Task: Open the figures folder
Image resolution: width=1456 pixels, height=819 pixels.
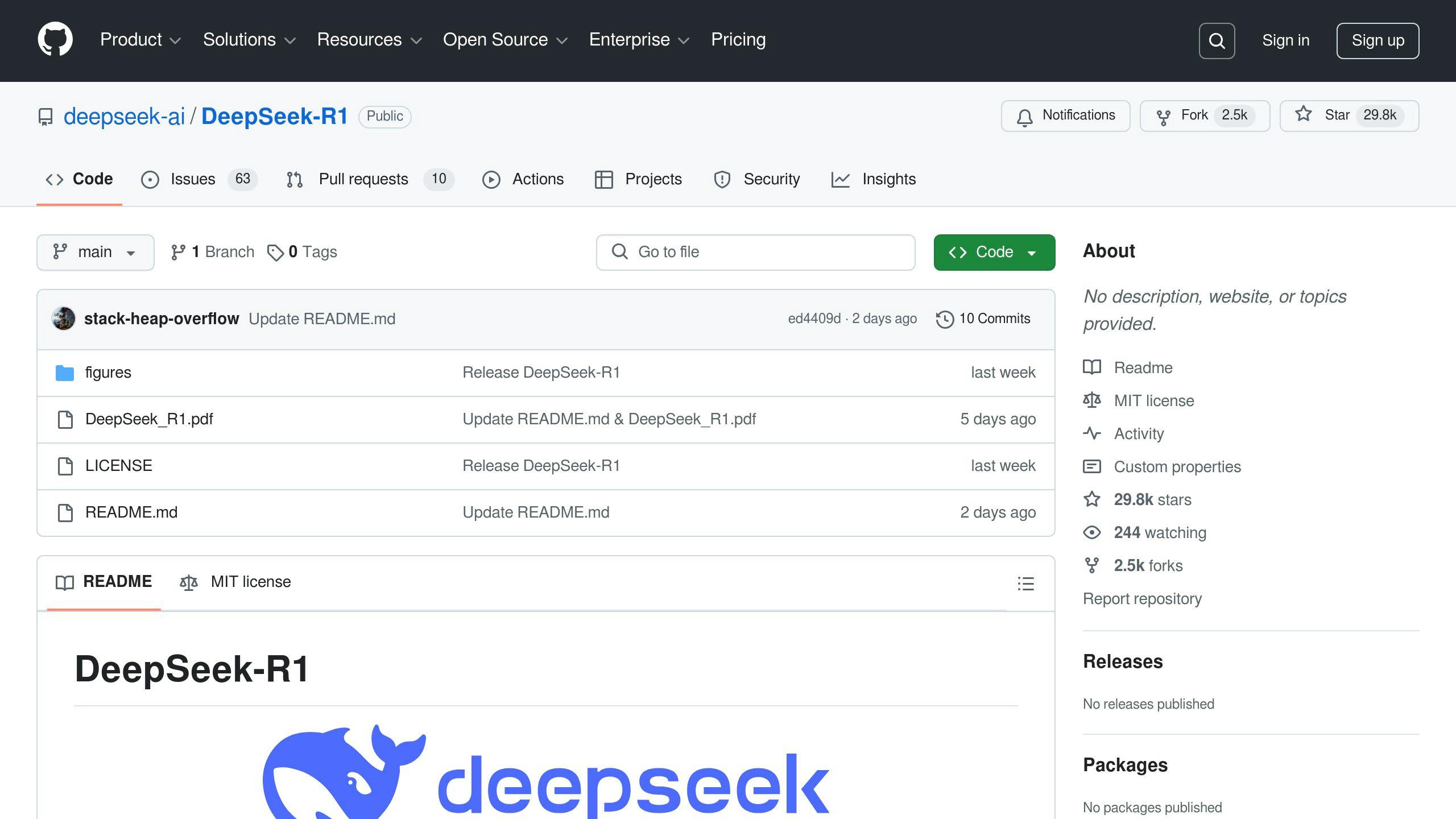Action: point(108,373)
